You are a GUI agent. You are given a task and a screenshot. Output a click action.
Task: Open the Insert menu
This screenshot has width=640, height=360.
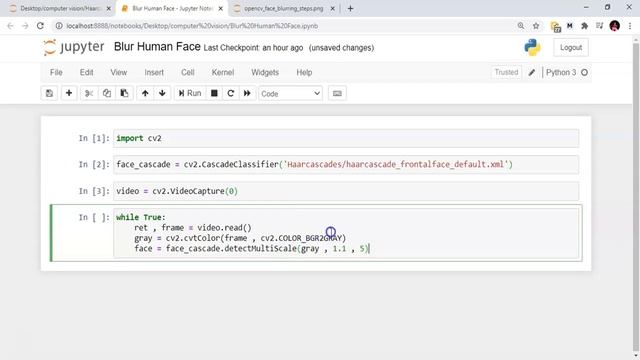[154, 72]
